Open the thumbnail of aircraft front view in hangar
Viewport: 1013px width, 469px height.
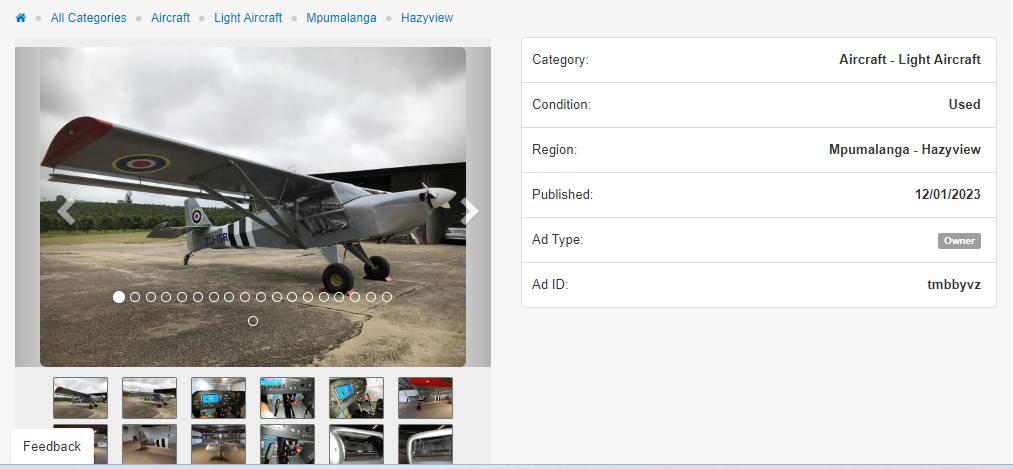tap(218, 444)
